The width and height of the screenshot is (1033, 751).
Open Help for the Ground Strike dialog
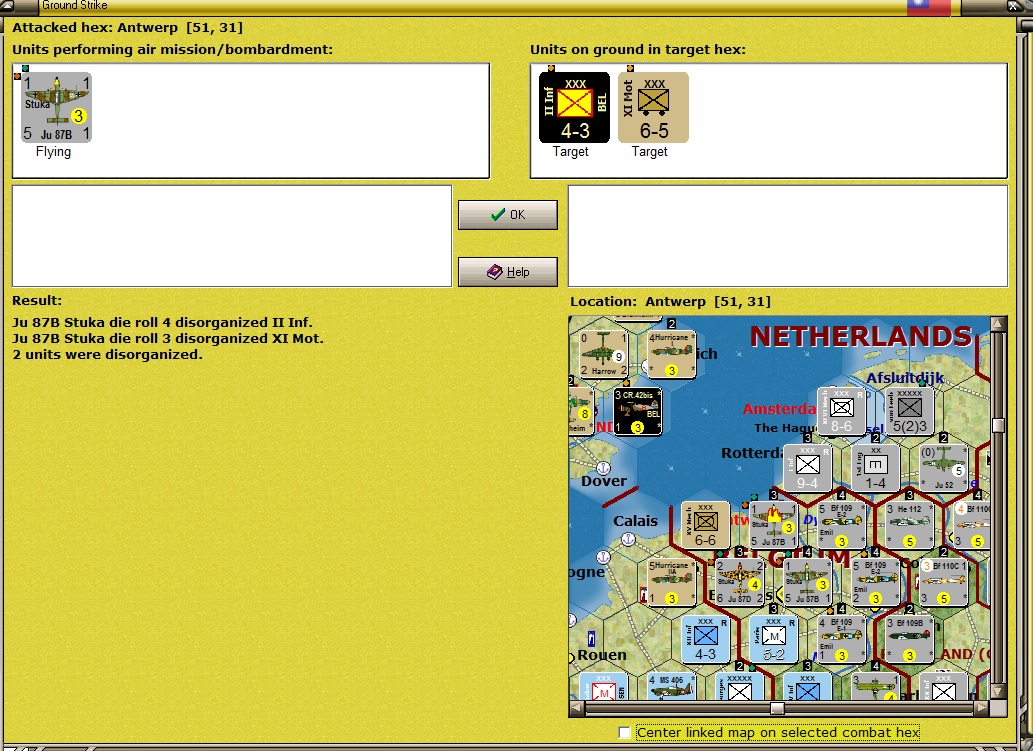(x=508, y=271)
